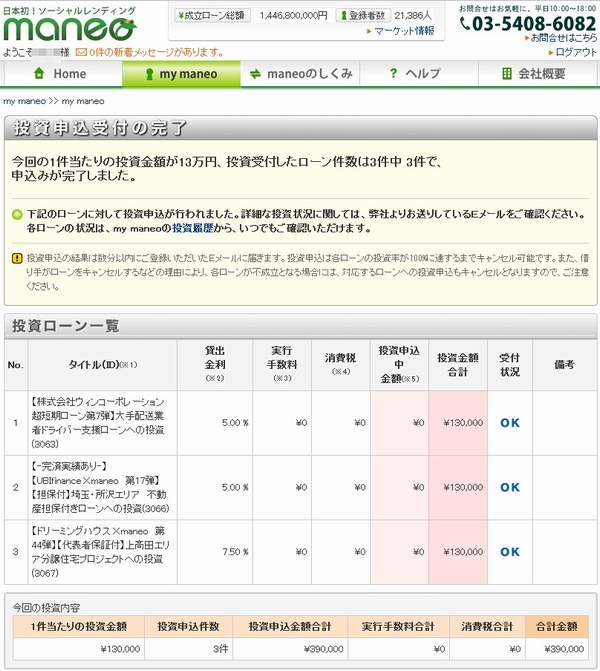Click the question mark icon beside ヘルプ

click(393, 74)
